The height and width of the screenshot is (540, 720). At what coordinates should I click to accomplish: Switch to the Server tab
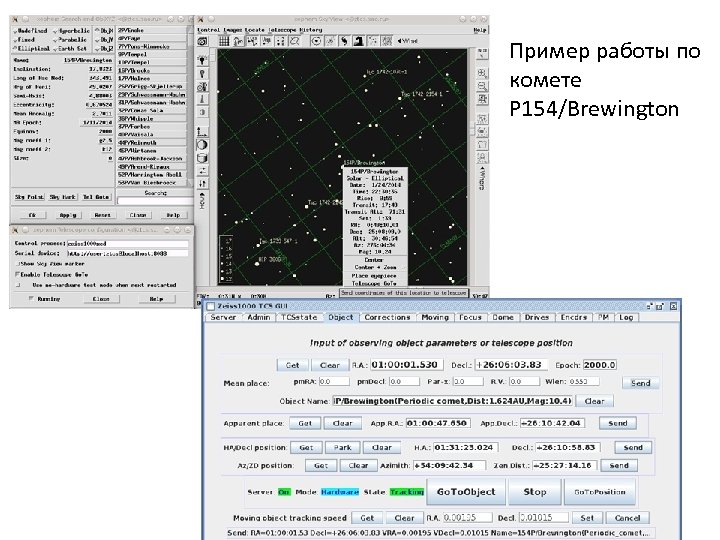pyautogui.click(x=223, y=317)
